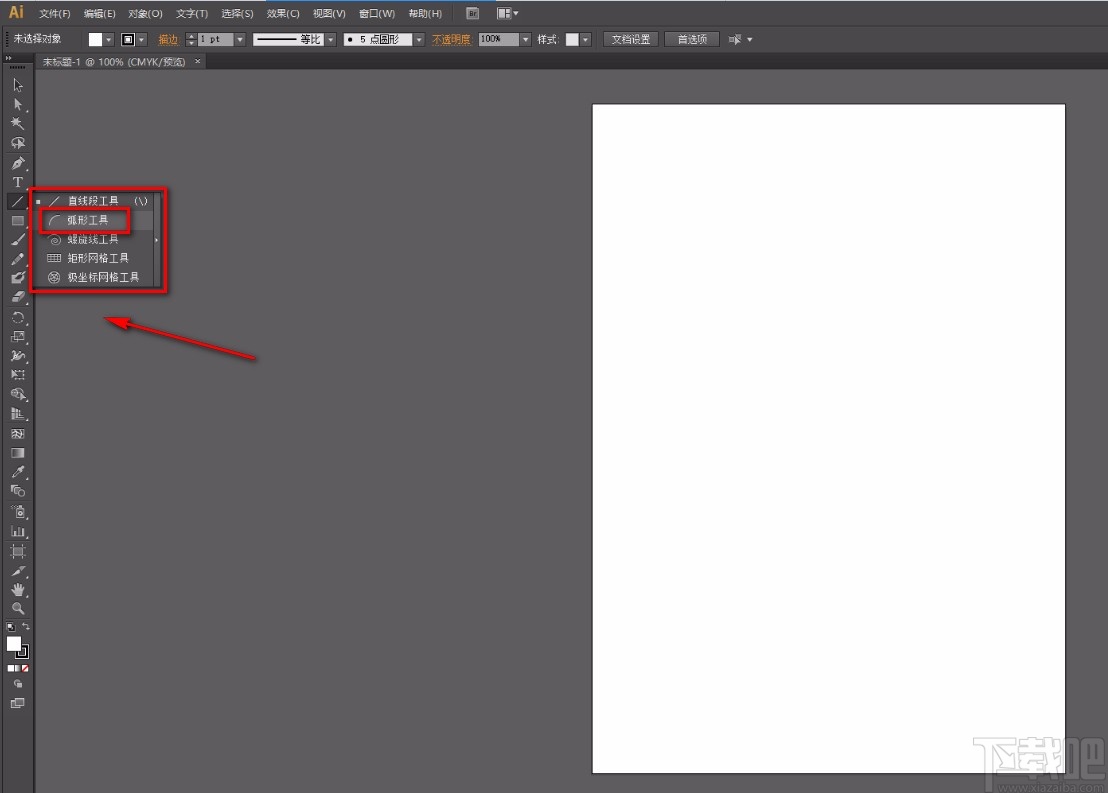Image resolution: width=1108 pixels, height=793 pixels.
Task: Expand the tools panel double-arrow
Action: (8, 58)
